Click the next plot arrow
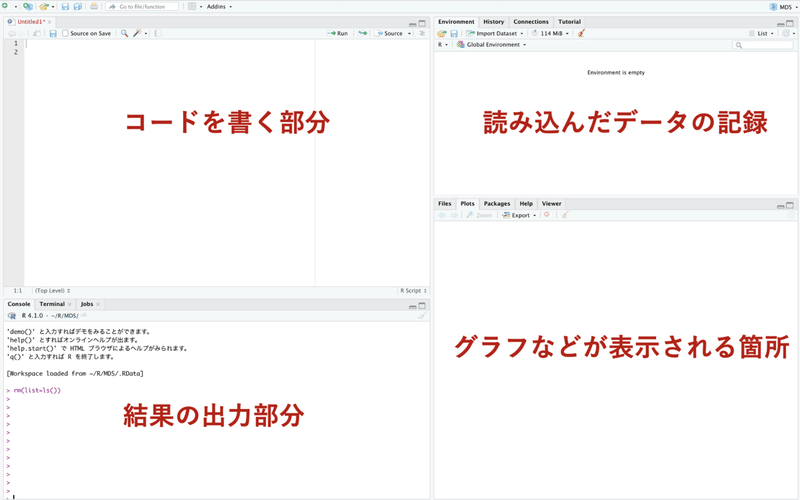The height and width of the screenshot is (500, 800). pos(454,215)
